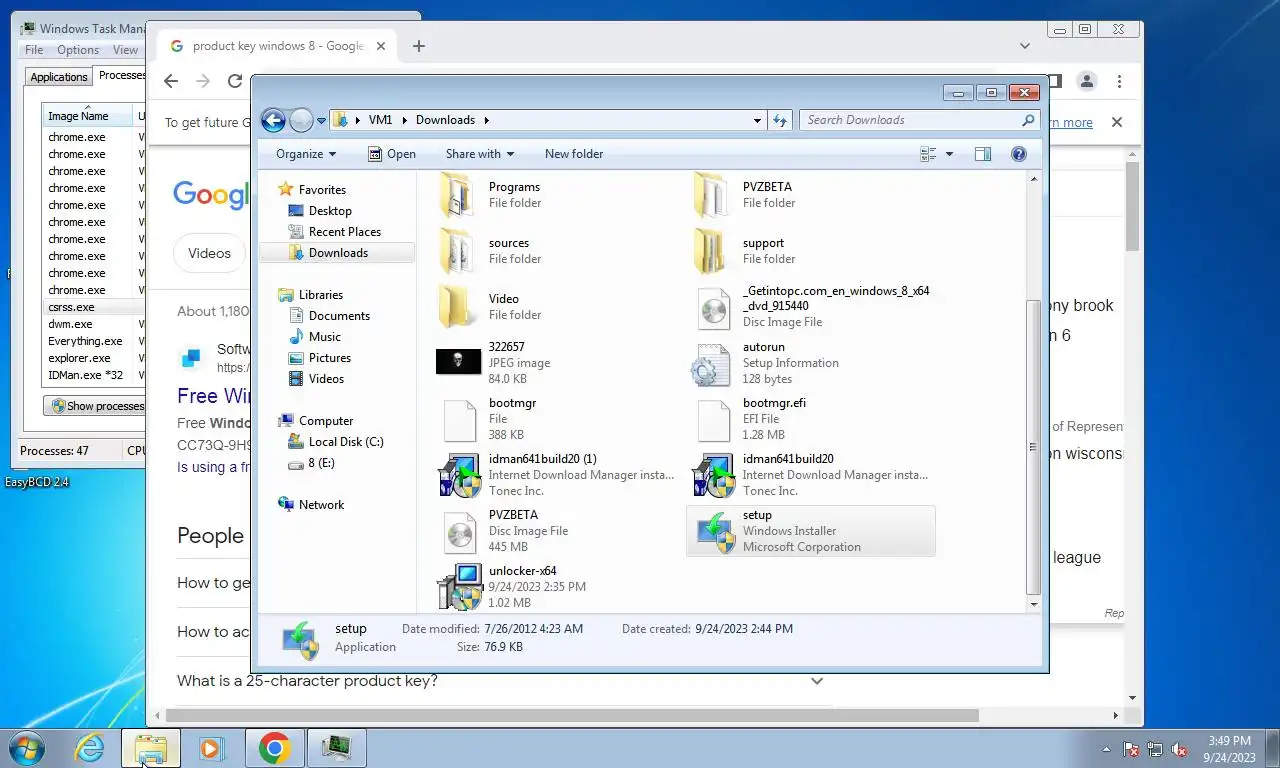The width and height of the screenshot is (1280, 768).
Task: Select the unlocker-x64 installer icon
Action: [x=459, y=587]
